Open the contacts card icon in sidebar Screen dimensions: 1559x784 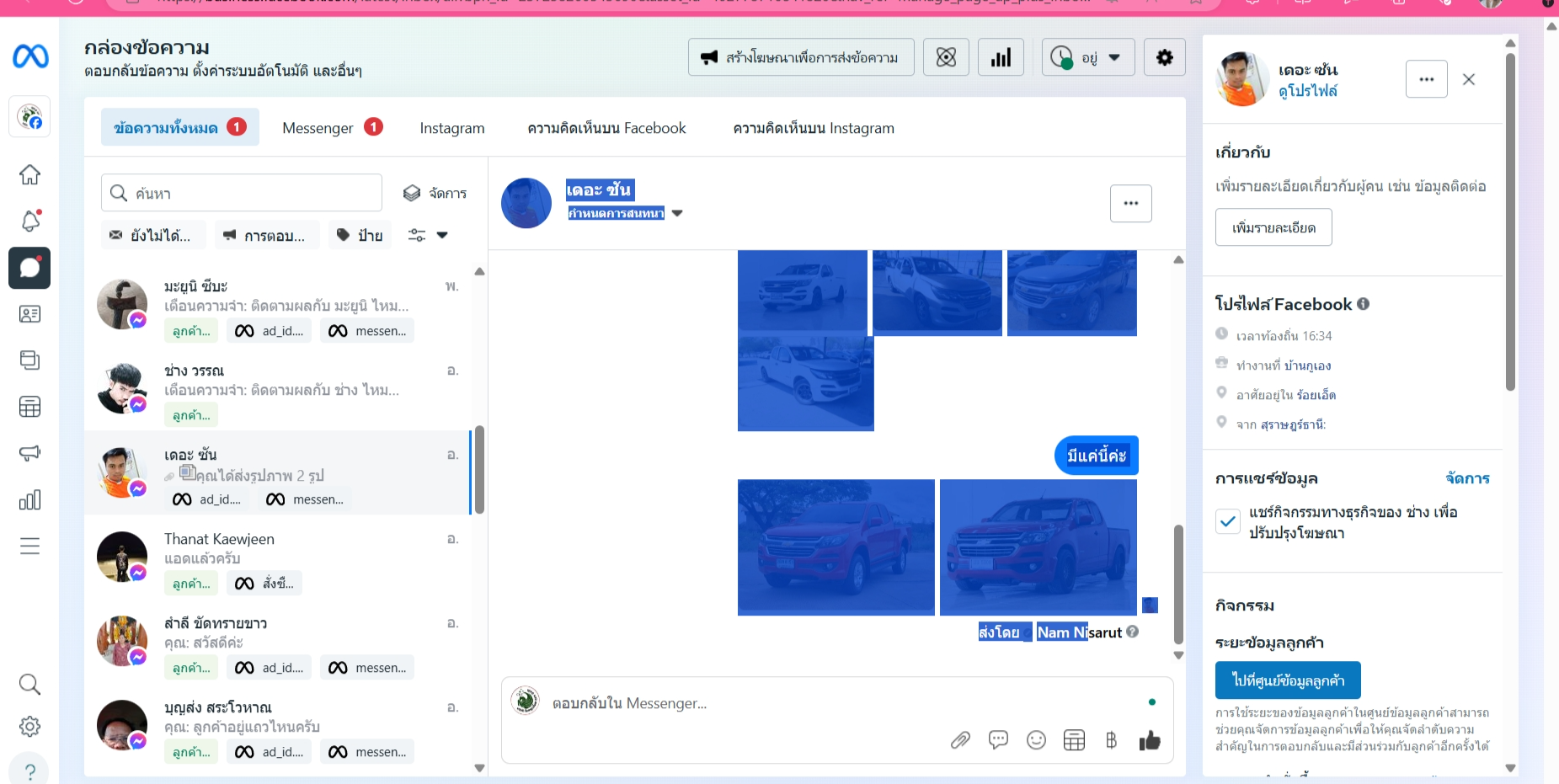29,314
